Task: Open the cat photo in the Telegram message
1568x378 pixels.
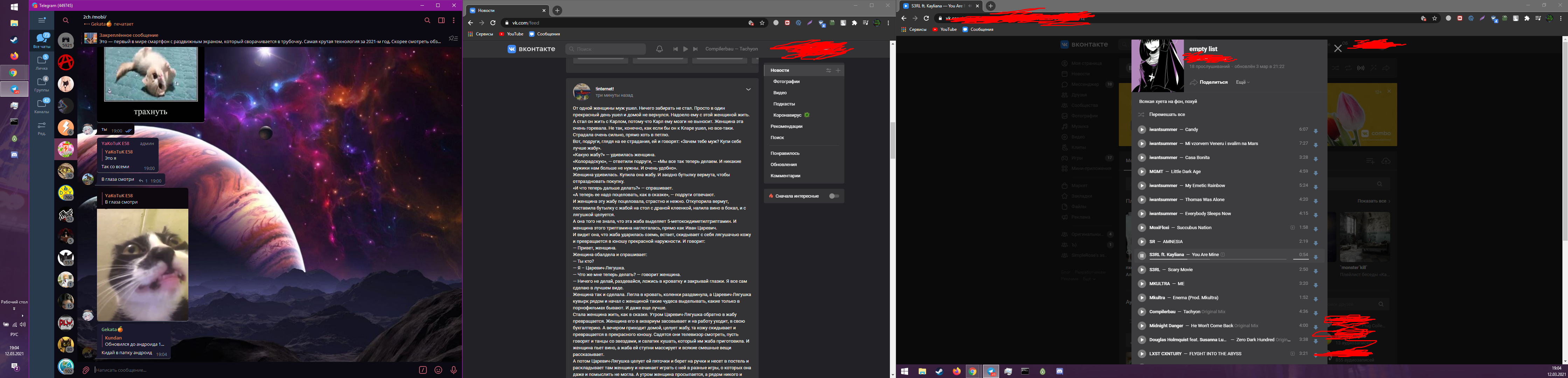Action: click(x=142, y=265)
